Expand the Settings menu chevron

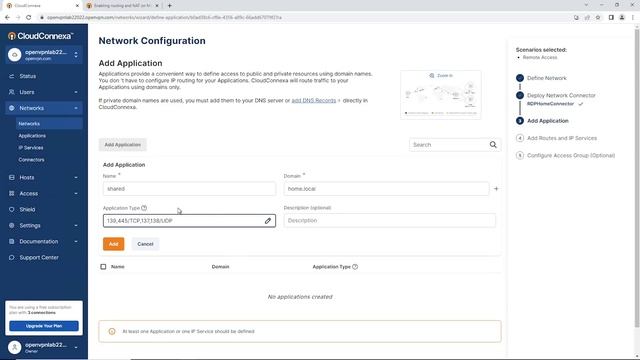tap(76, 225)
